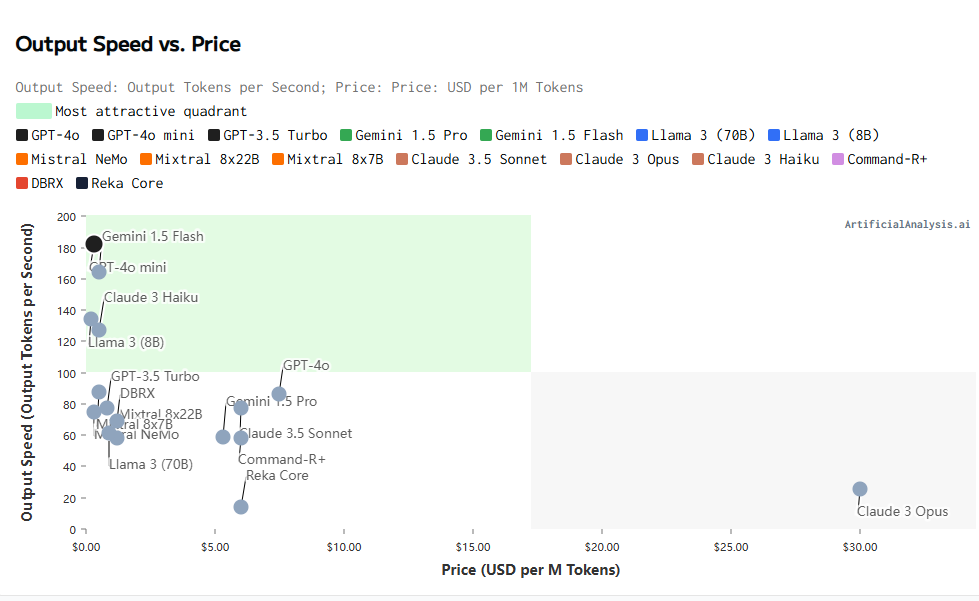Click the Claude 3 Opus data point

860,489
